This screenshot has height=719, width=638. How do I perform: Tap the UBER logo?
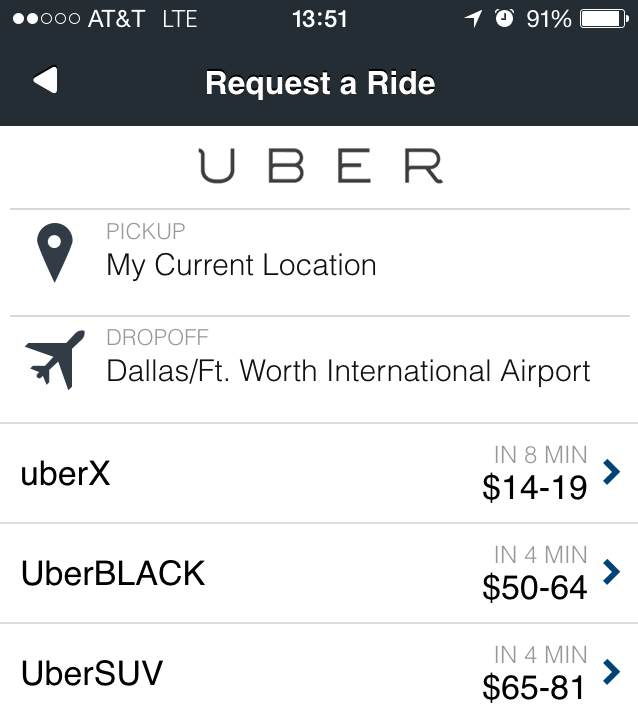point(320,166)
